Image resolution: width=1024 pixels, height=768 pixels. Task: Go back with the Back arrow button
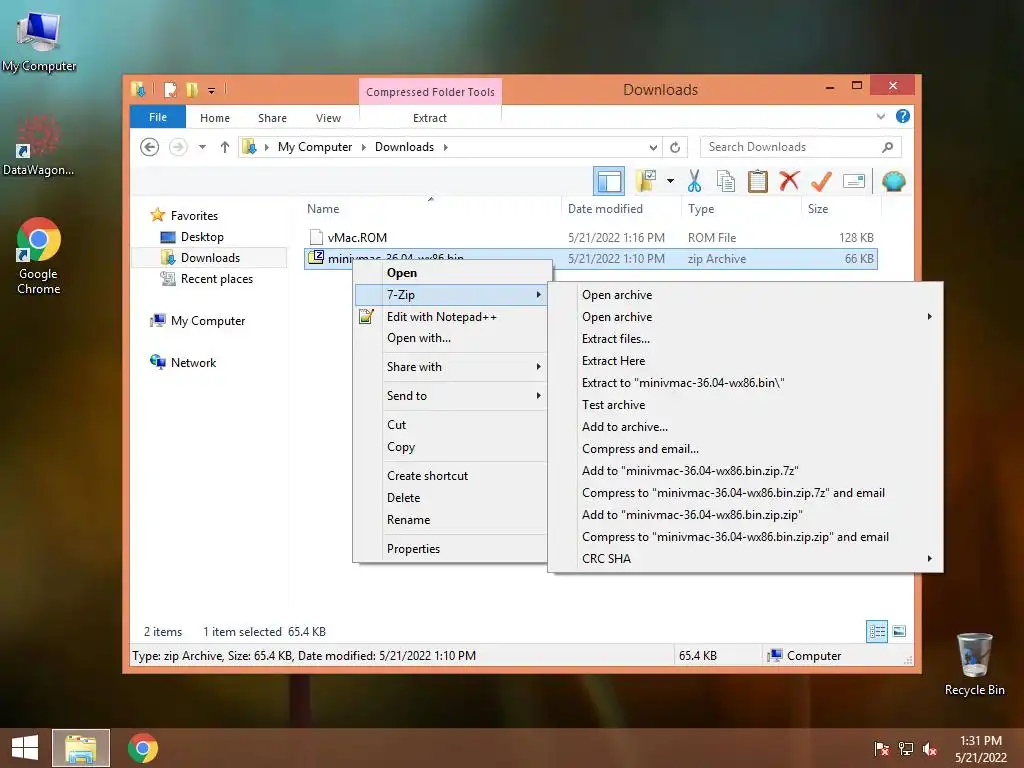(150, 147)
